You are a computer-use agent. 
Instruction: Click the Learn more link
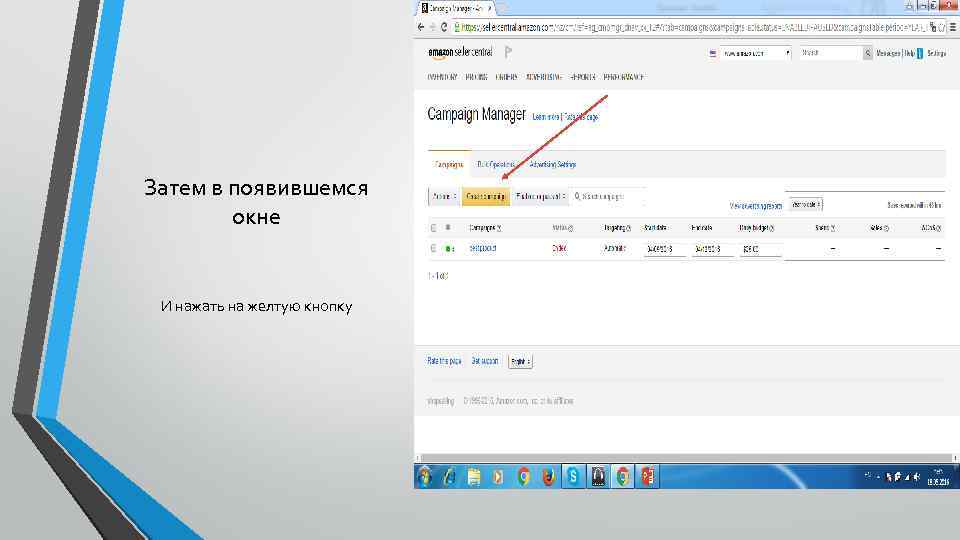pos(545,117)
